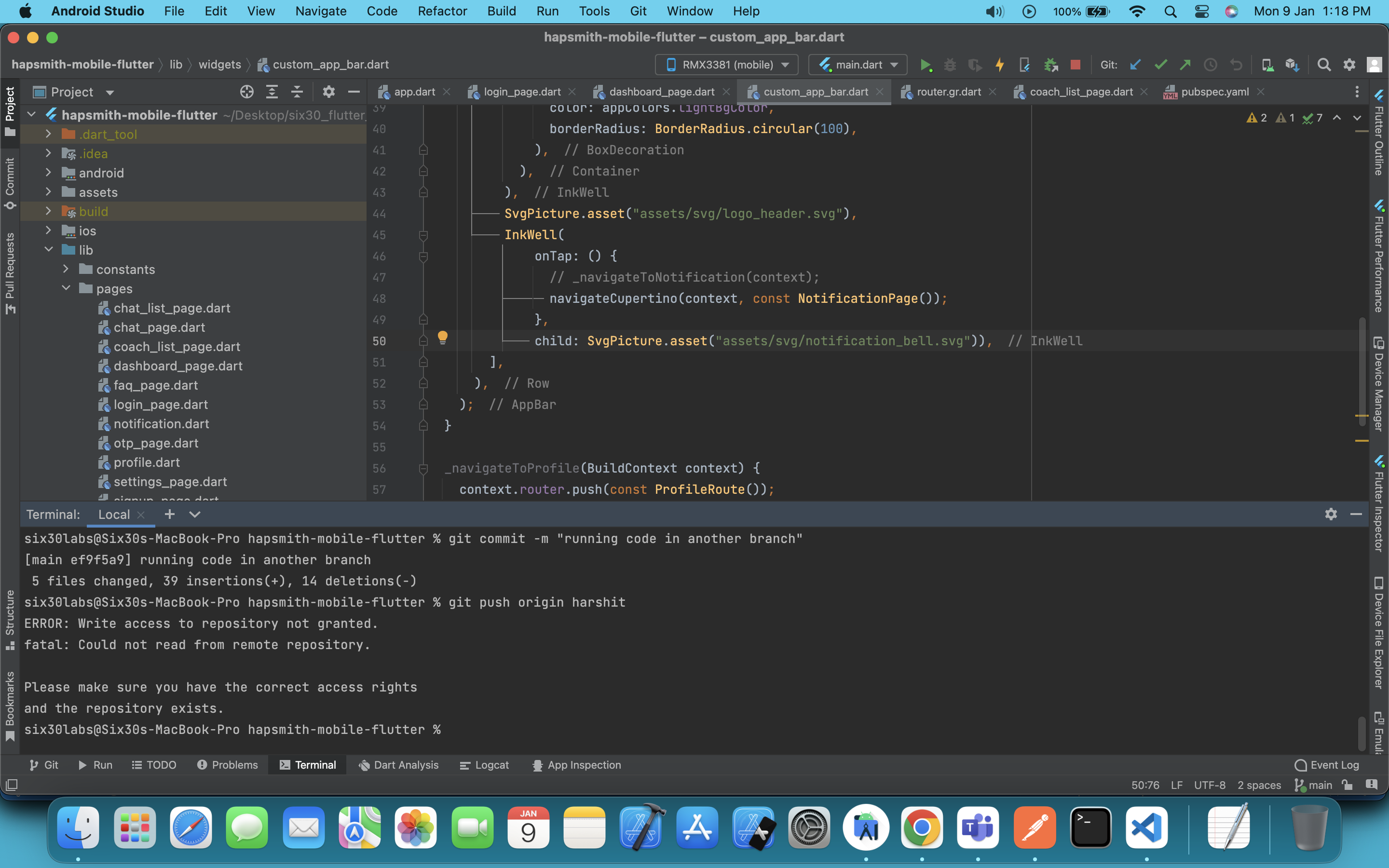This screenshot has height=868, width=1389.
Task: Open Android Studio in the Dock
Action: point(866,827)
